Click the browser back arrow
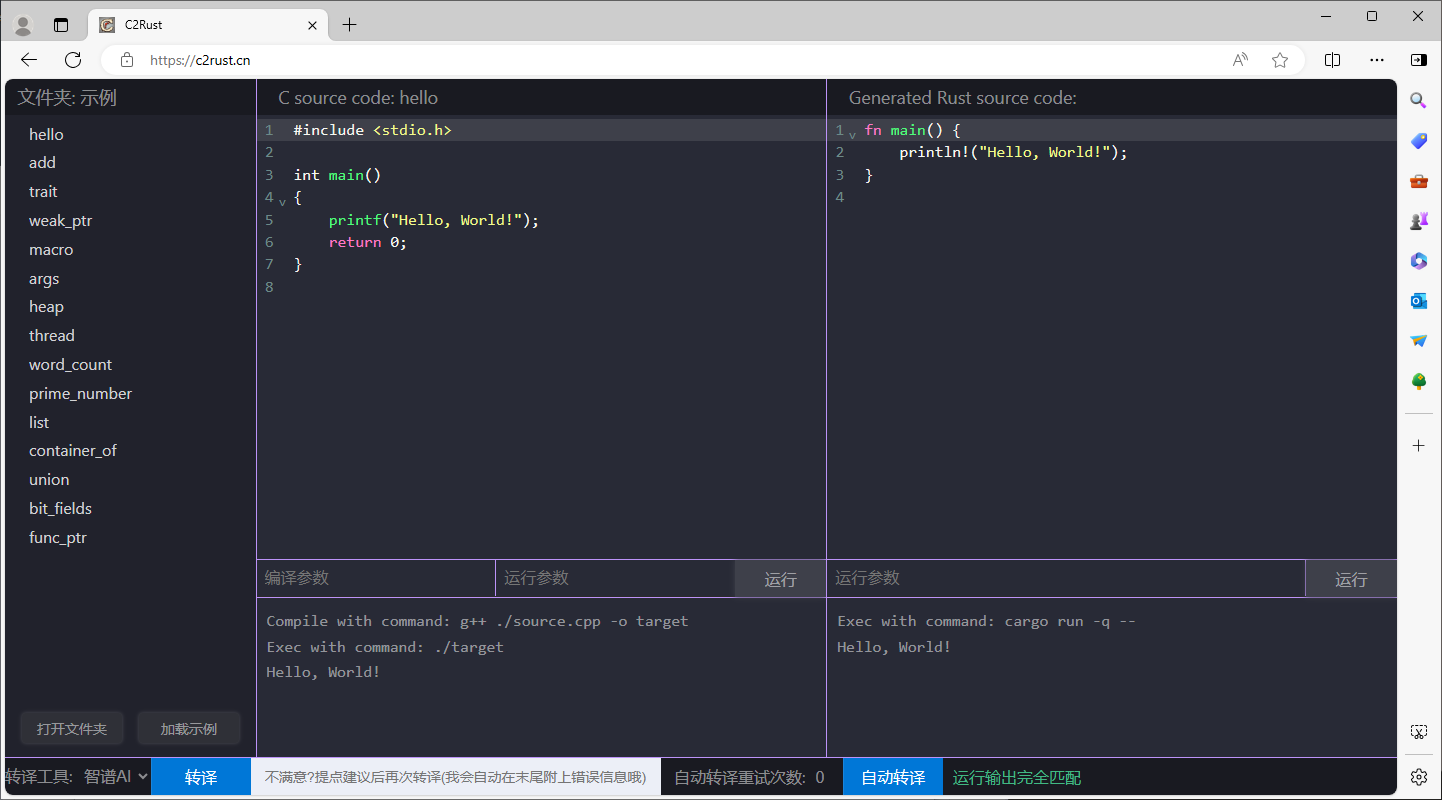 (x=28, y=60)
